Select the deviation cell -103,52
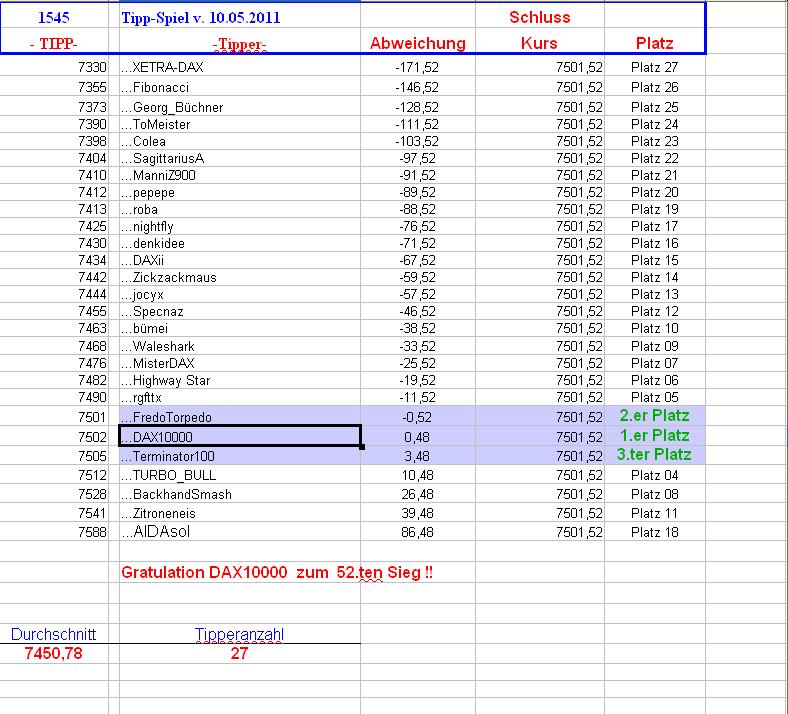This screenshot has height=714, width=788. coord(418,141)
